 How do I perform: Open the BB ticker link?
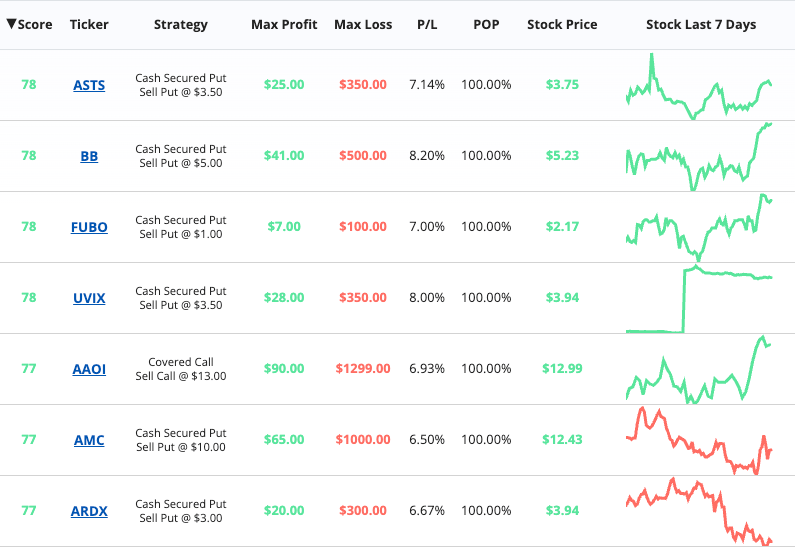click(x=89, y=156)
